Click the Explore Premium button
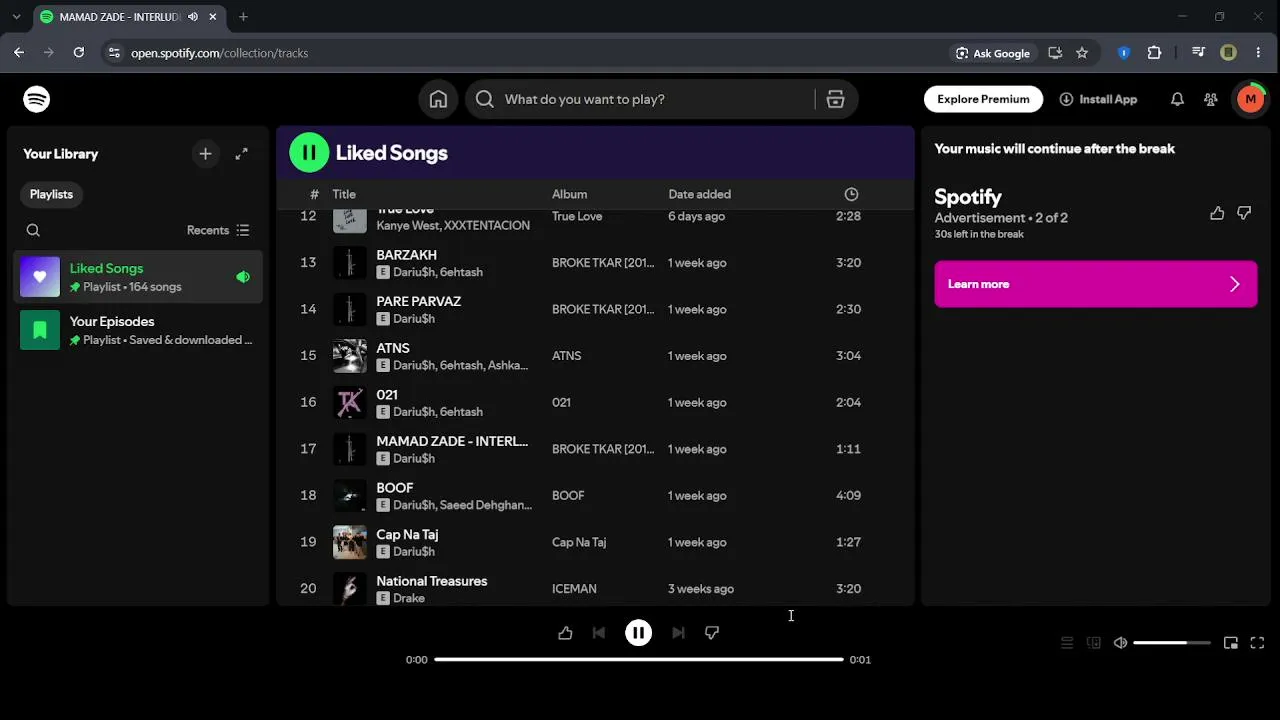This screenshot has height=720, width=1280. [x=983, y=99]
